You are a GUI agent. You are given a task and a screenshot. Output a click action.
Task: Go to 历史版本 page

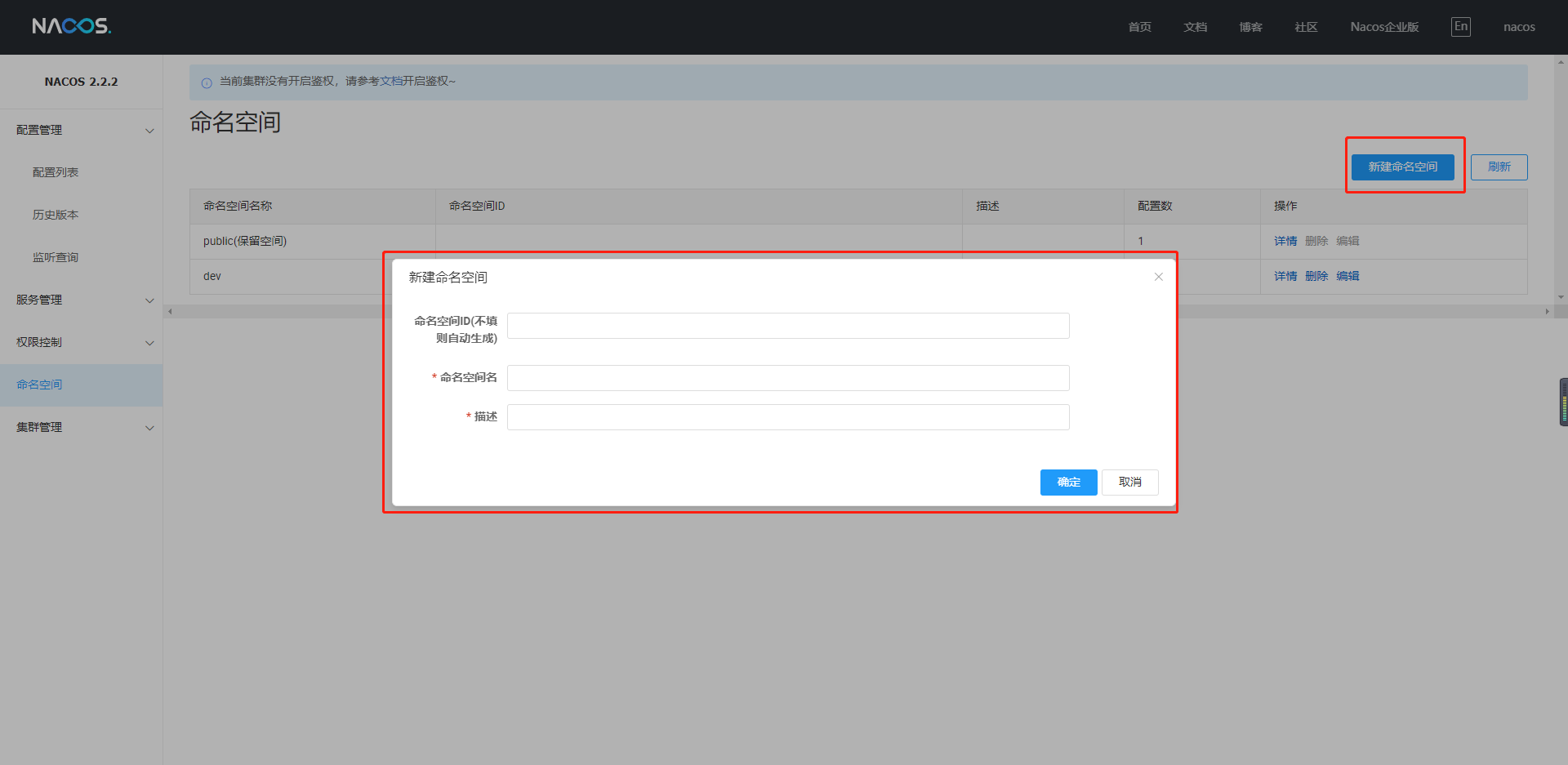pyautogui.click(x=56, y=215)
